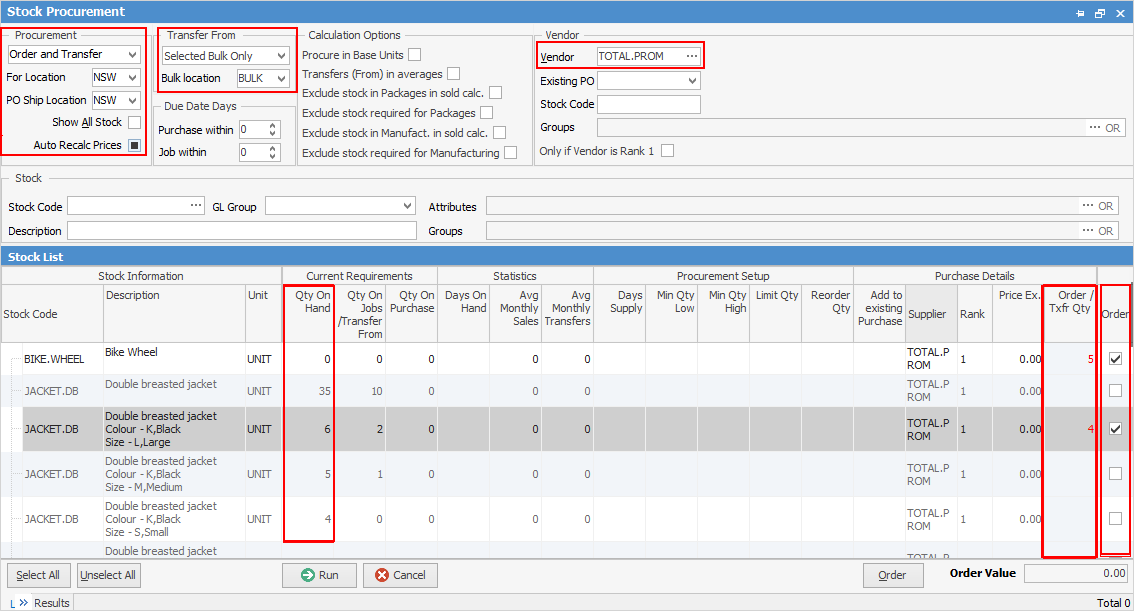The height and width of the screenshot is (611, 1134).
Task: Uncheck Order box for BIKE.WHEEL row
Action: 1115,359
